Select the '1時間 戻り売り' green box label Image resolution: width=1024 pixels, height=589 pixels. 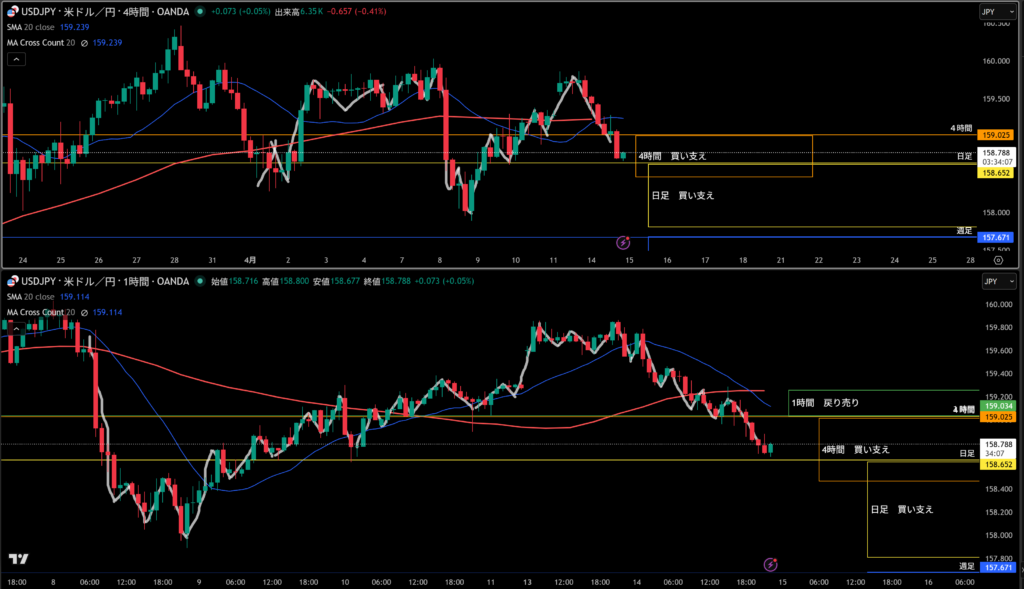tap(825, 402)
